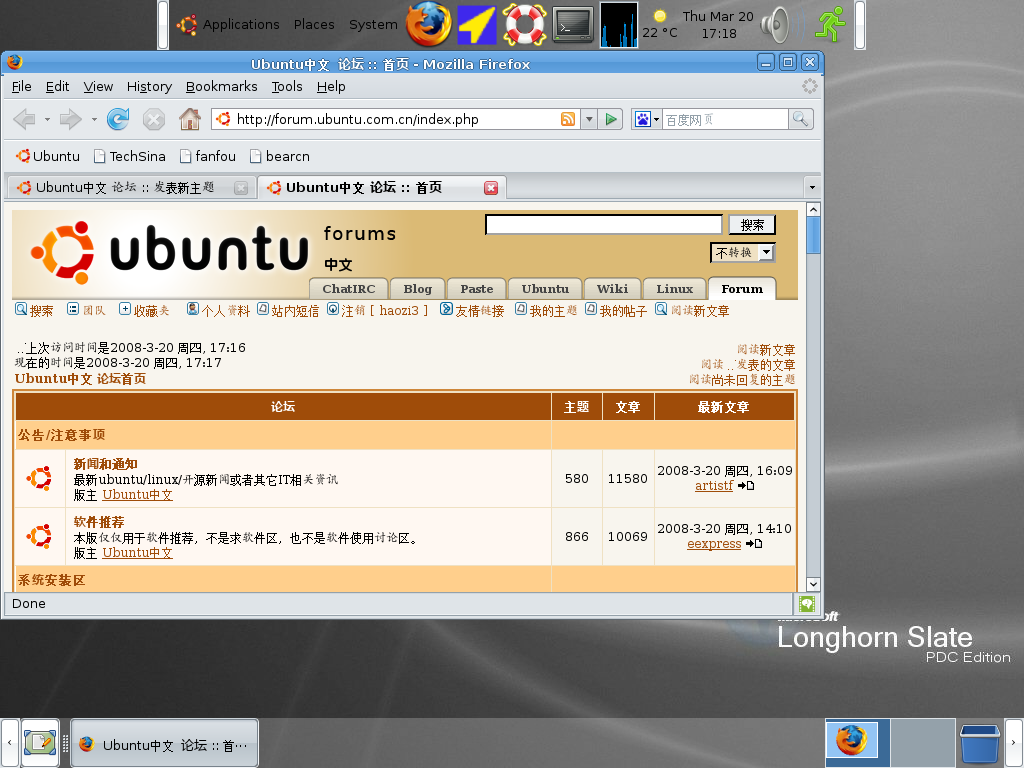The image size is (1024, 768).
Task: Click the Firefox taskbar button in bottom panel
Action: [x=165, y=744]
